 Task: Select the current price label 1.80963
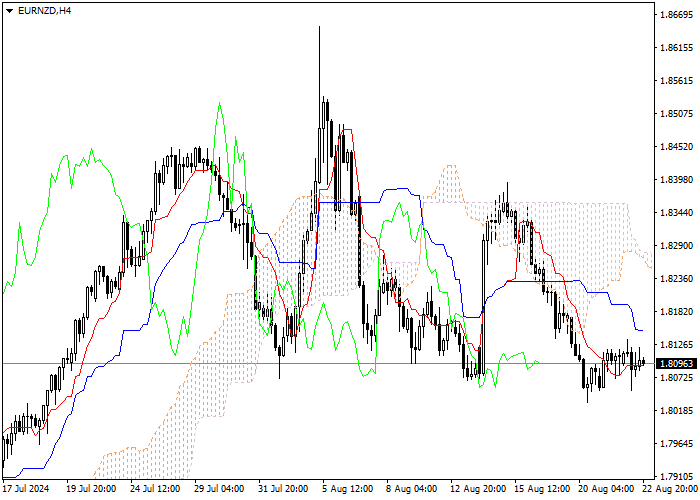click(676, 363)
